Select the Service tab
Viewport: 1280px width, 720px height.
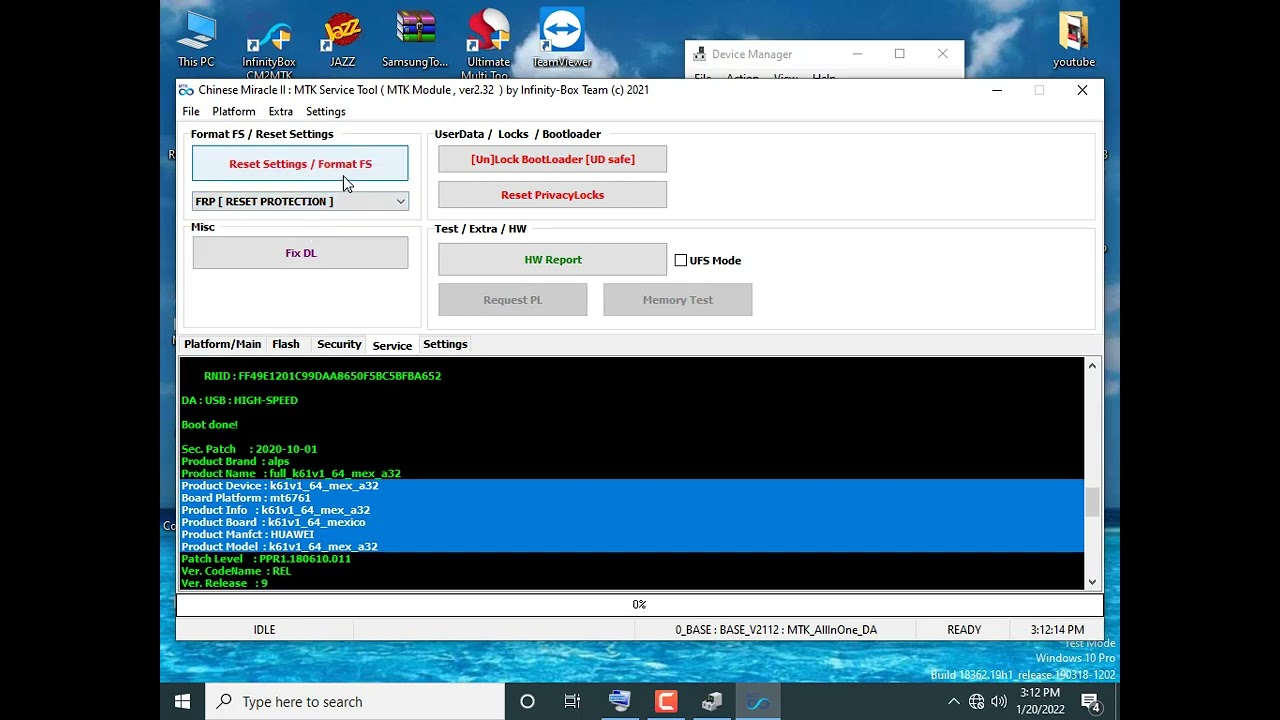click(x=392, y=345)
